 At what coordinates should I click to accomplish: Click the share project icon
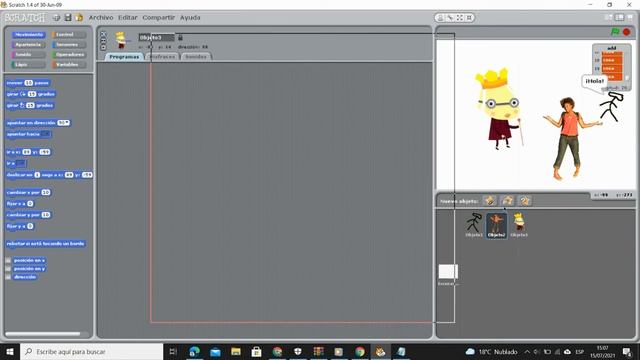(79, 18)
